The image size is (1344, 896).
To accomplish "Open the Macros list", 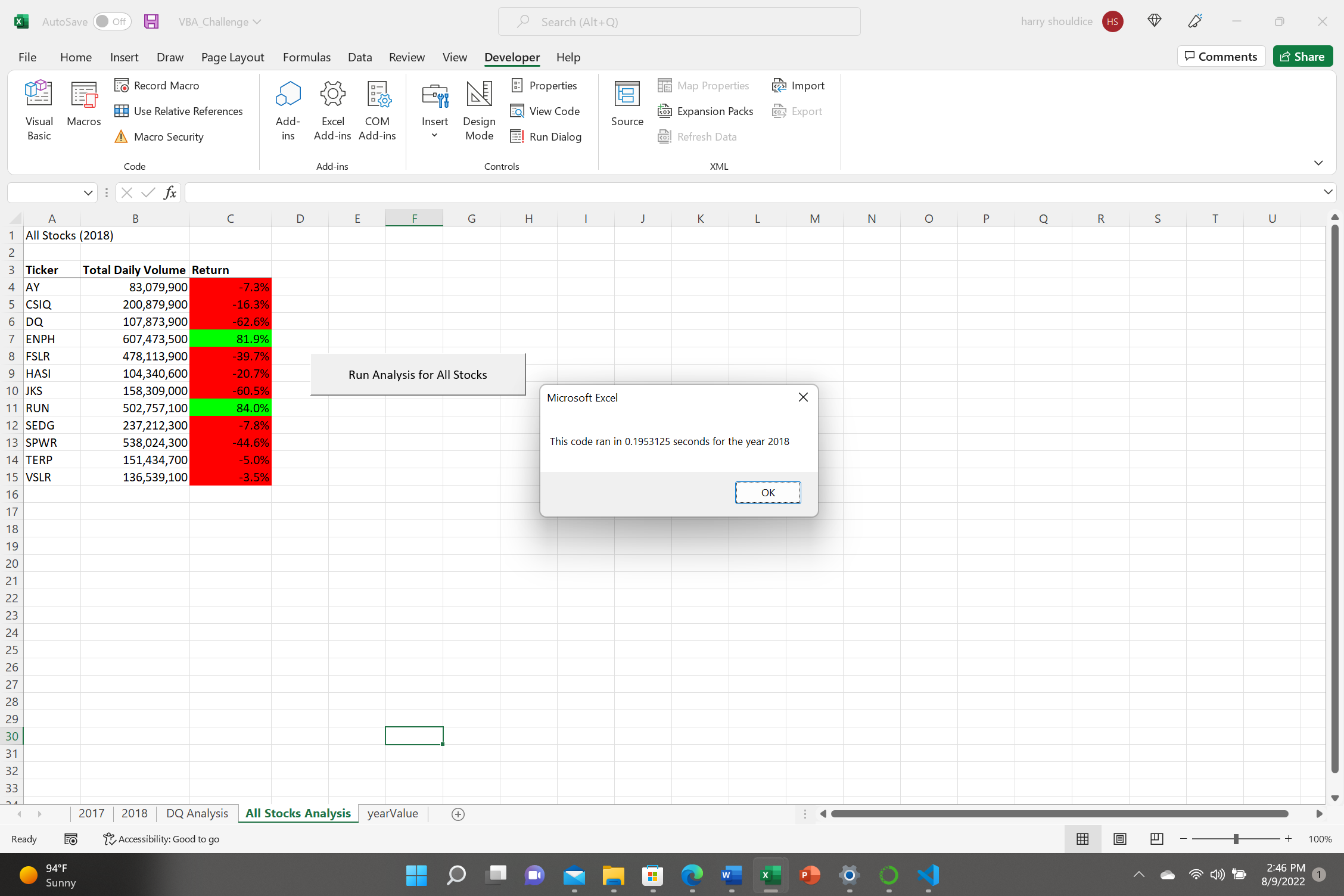I will click(83, 105).
